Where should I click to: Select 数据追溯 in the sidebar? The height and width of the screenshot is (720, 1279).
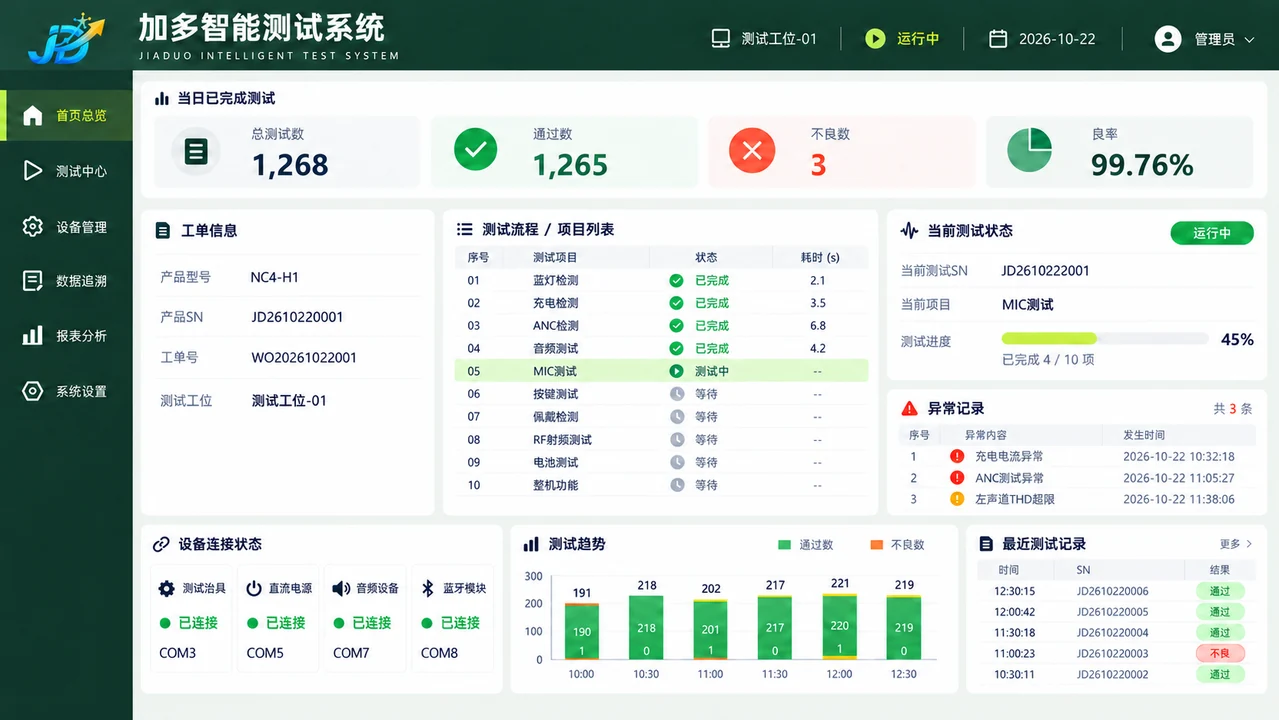(x=66, y=281)
